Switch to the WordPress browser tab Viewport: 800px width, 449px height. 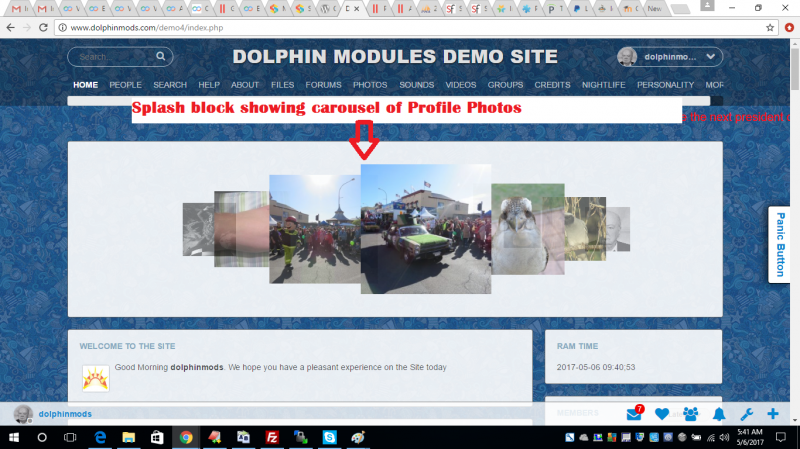[328, 8]
